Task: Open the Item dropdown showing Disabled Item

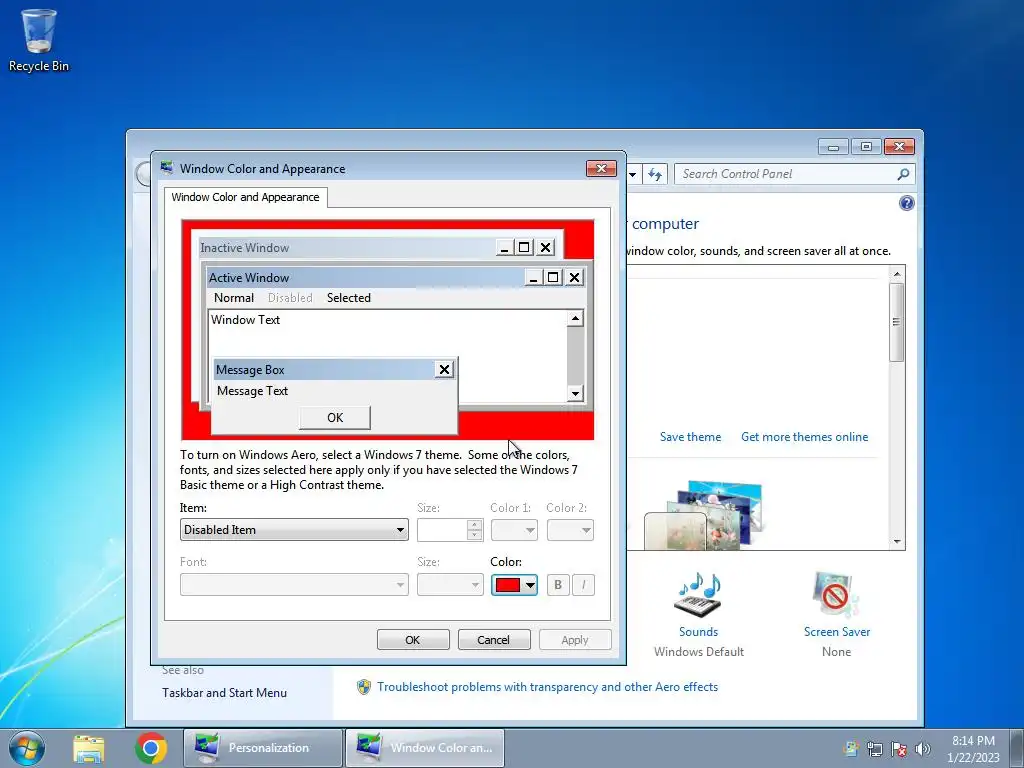Action: 294,530
